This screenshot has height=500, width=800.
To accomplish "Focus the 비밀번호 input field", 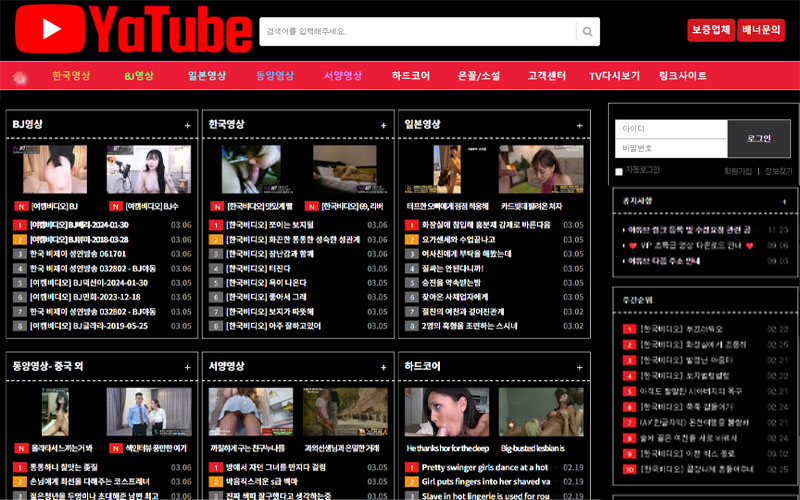I will click(x=671, y=148).
